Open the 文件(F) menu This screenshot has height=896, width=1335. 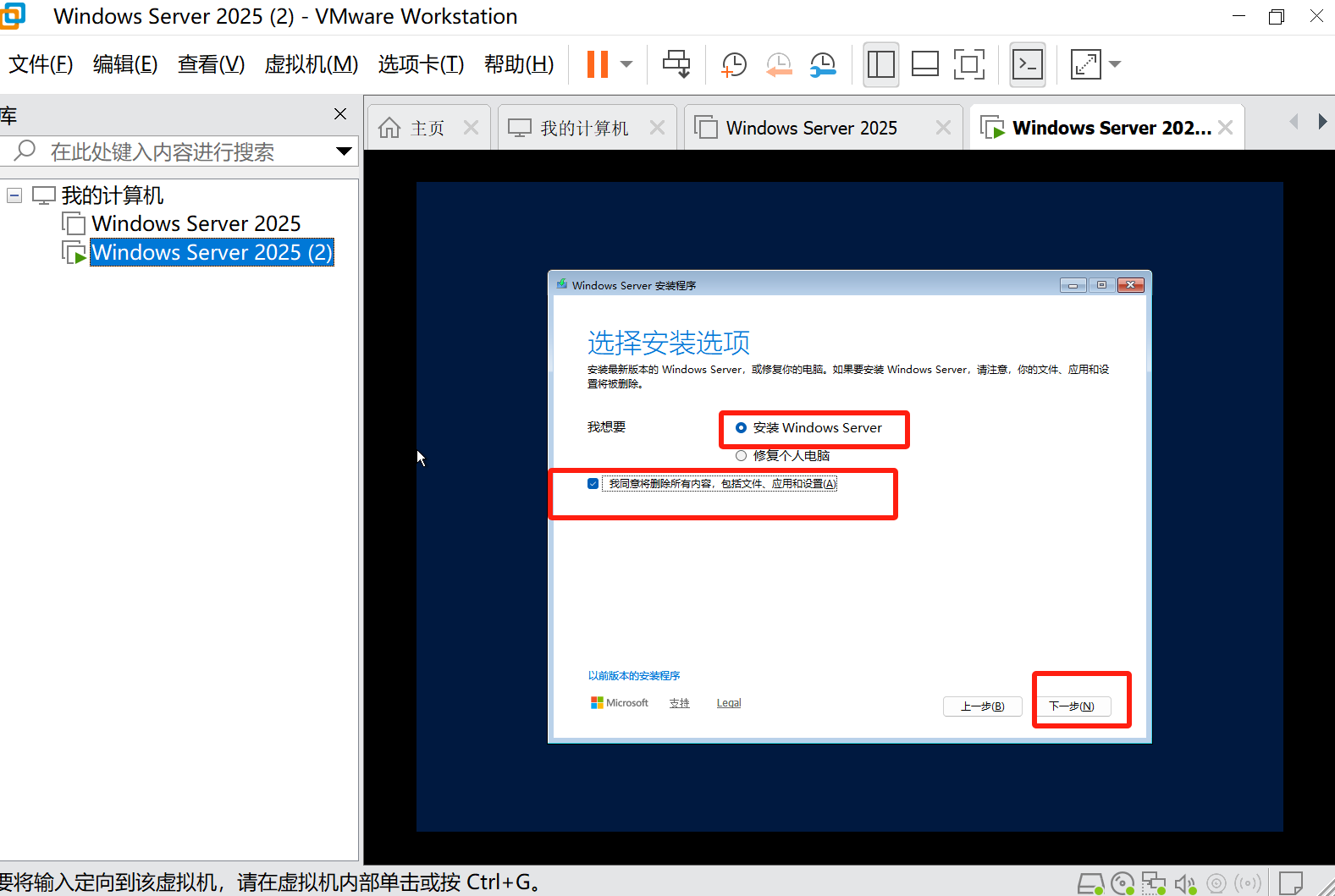pos(41,64)
